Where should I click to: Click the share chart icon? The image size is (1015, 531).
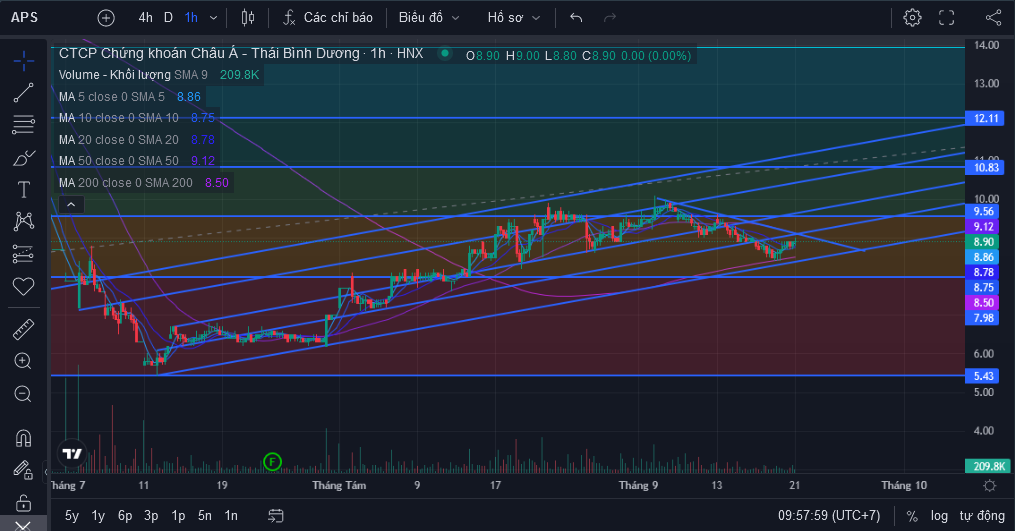click(x=993, y=17)
